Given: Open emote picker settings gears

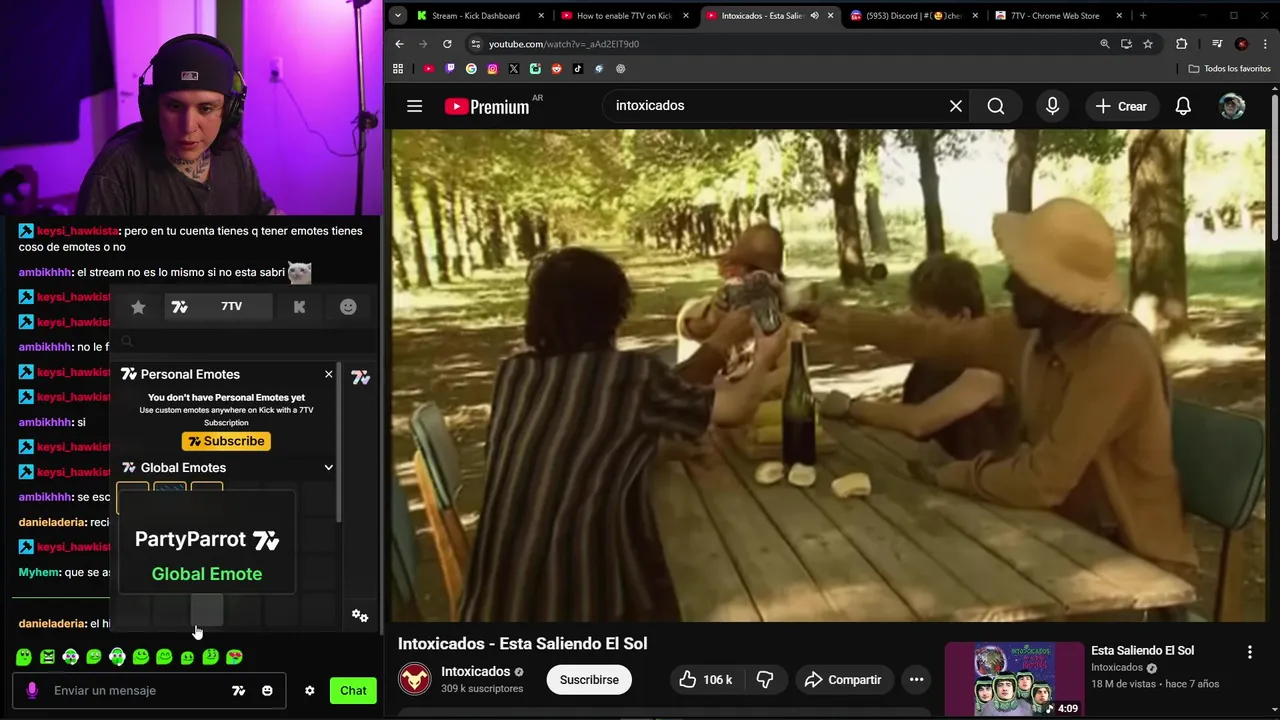Looking at the screenshot, I should tap(360, 616).
